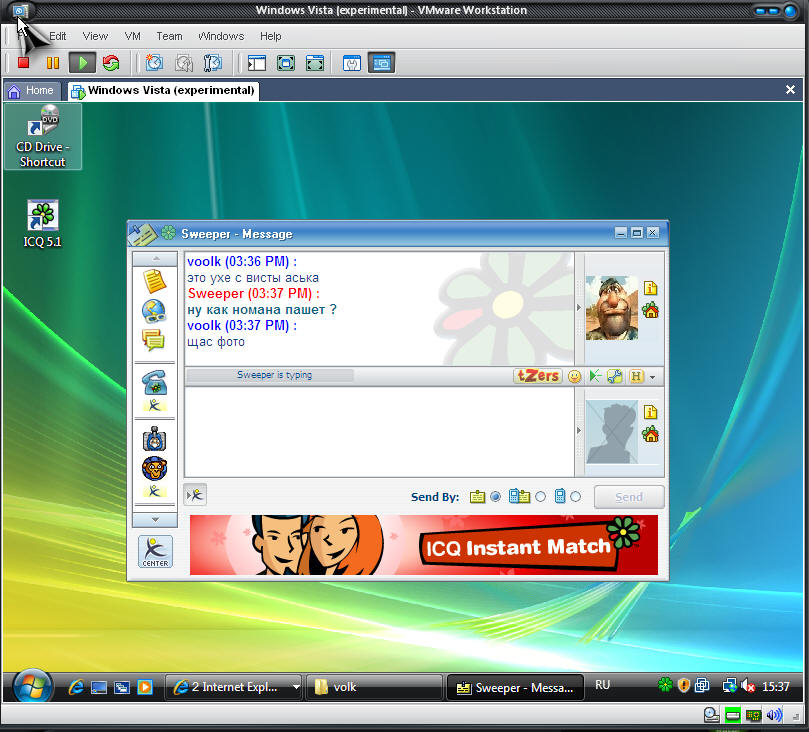The width and height of the screenshot is (809, 732).
Task: Click the blank silhouette avatar
Action: [611, 432]
